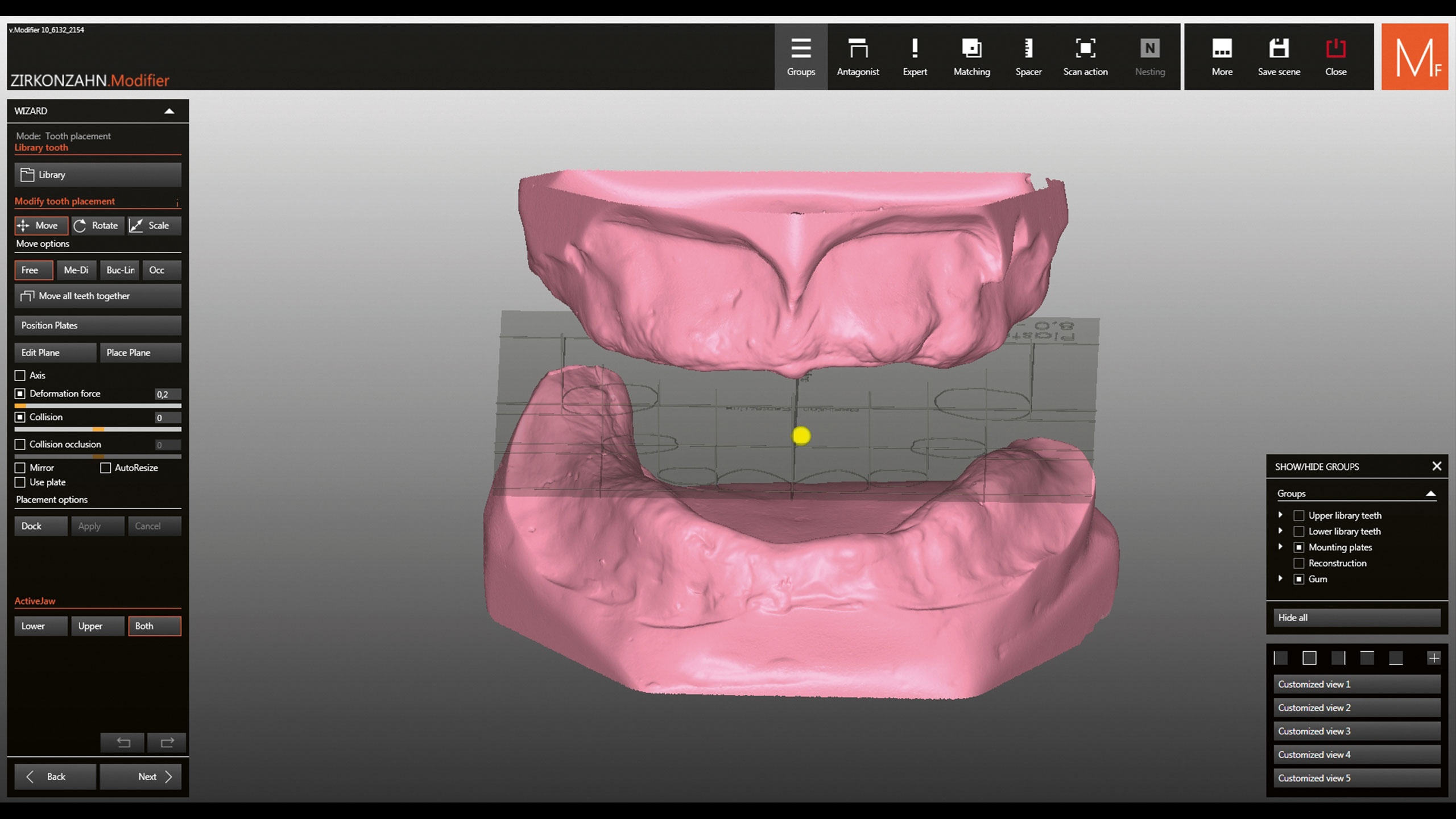Expand the Gum group arrow
The width and height of the screenshot is (1456, 819).
click(1280, 578)
